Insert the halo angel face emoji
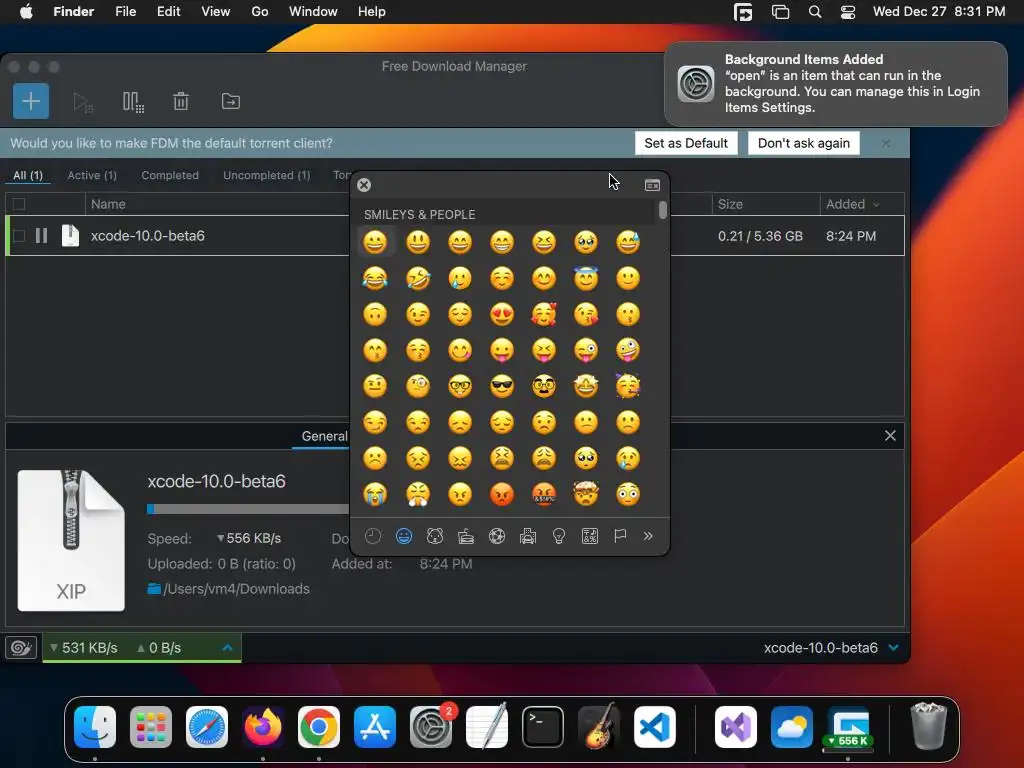Image resolution: width=1024 pixels, height=768 pixels. (x=586, y=278)
